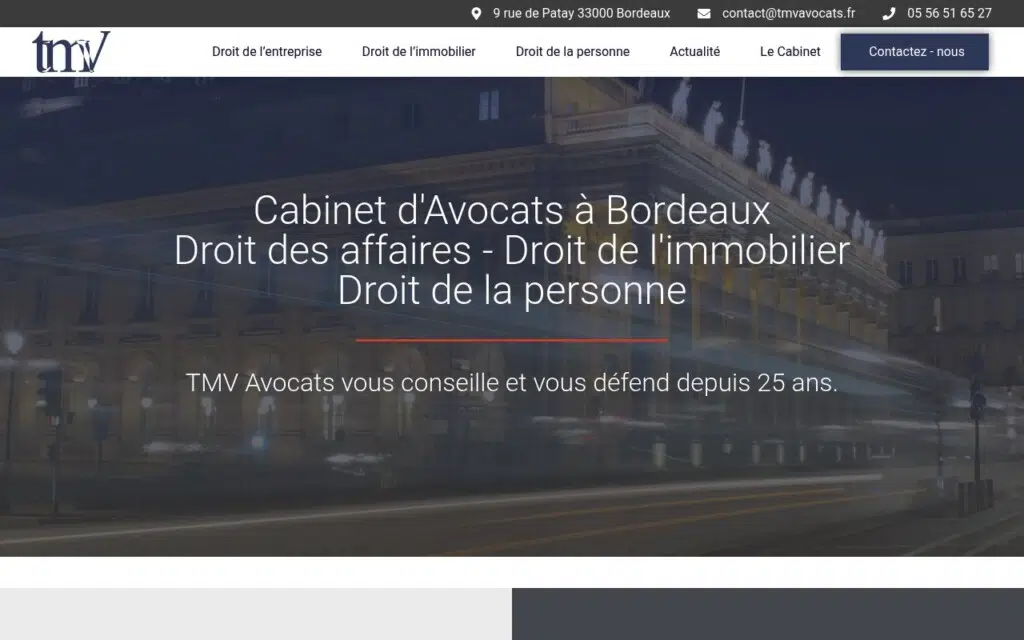Open Droit de l'entreprise menu
The image size is (1024, 640).
pos(266,52)
